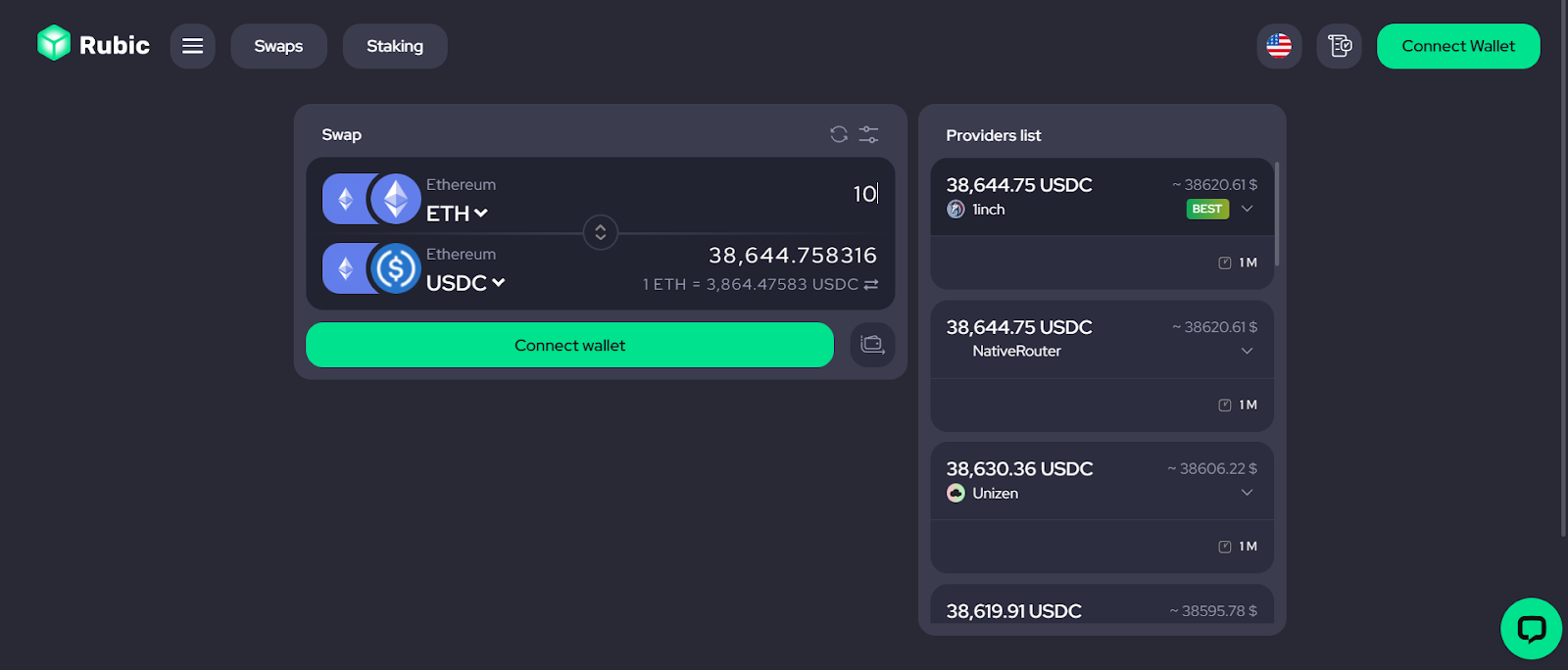Click the receiver address wallet icon
This screenshot has width=1568, height=670.
point(872,345)
